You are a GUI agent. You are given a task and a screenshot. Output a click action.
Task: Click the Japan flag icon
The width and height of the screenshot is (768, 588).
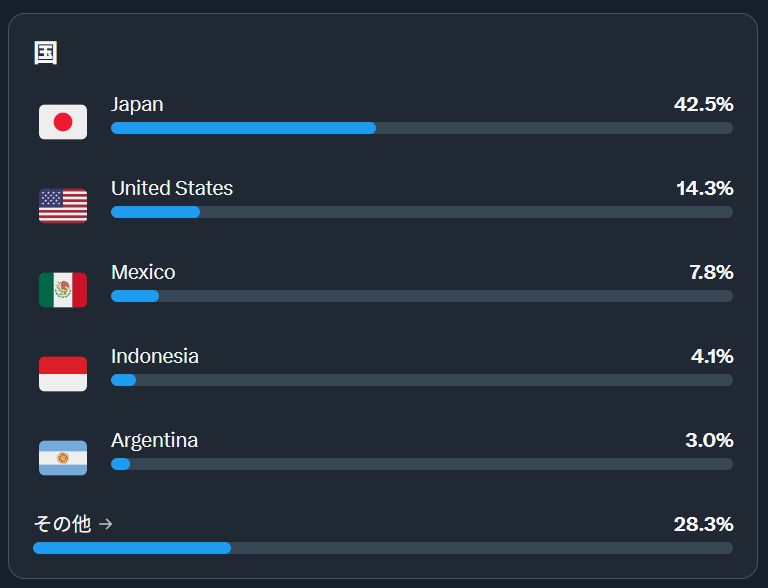pos(63,122)
